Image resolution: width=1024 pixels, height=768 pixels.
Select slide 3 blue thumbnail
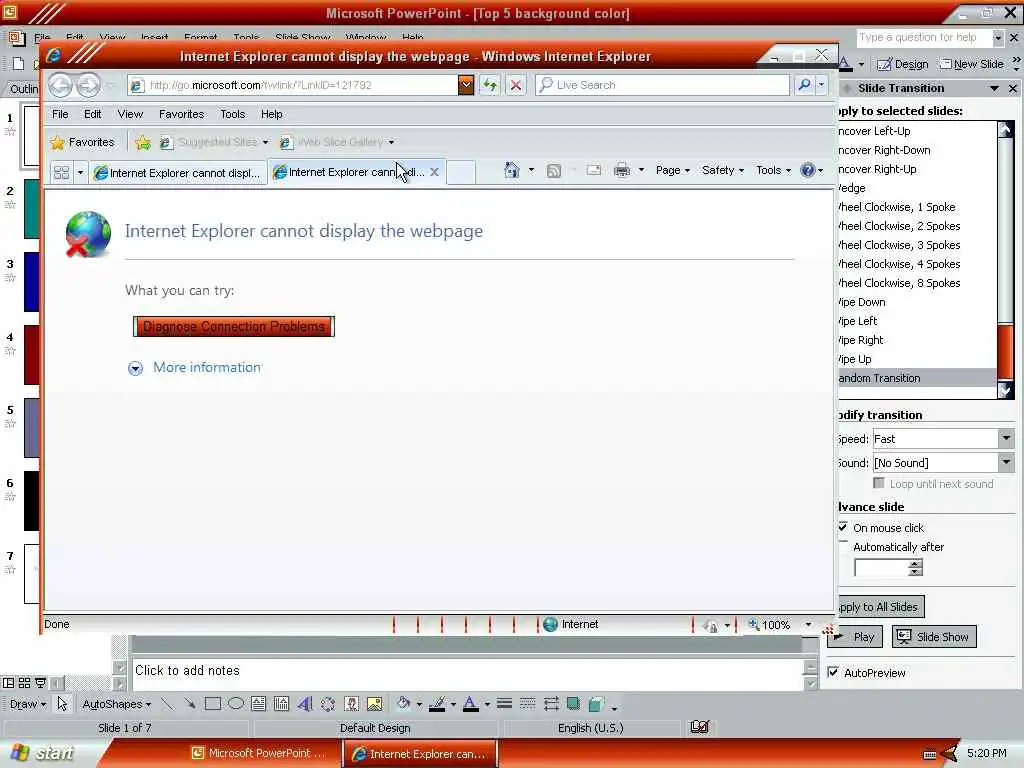point(31,281)
